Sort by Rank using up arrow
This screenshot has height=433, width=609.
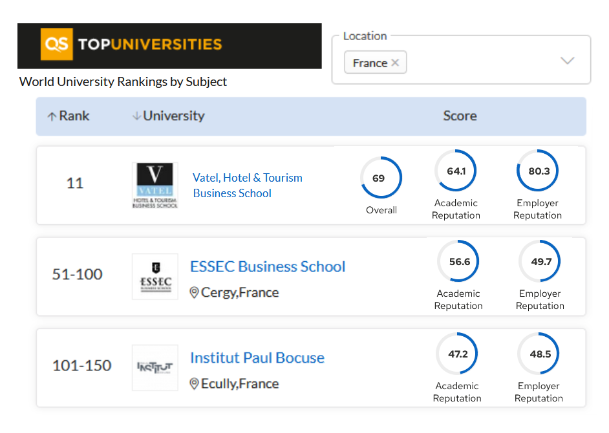click(x=52, y=116)
